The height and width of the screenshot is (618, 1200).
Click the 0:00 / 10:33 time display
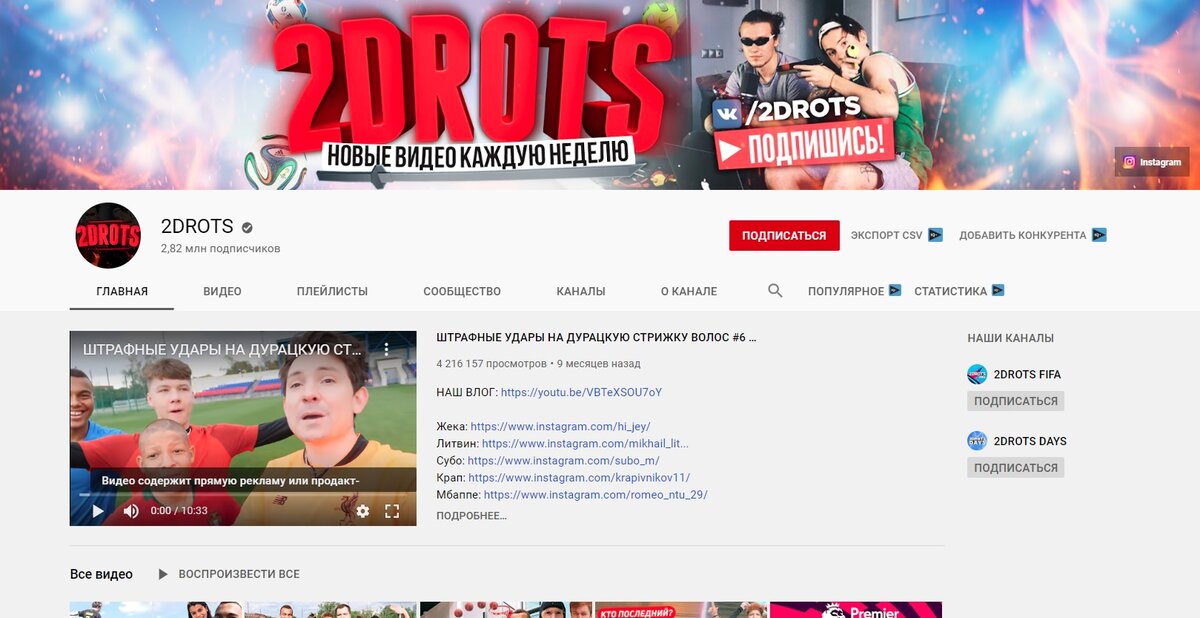179,511
